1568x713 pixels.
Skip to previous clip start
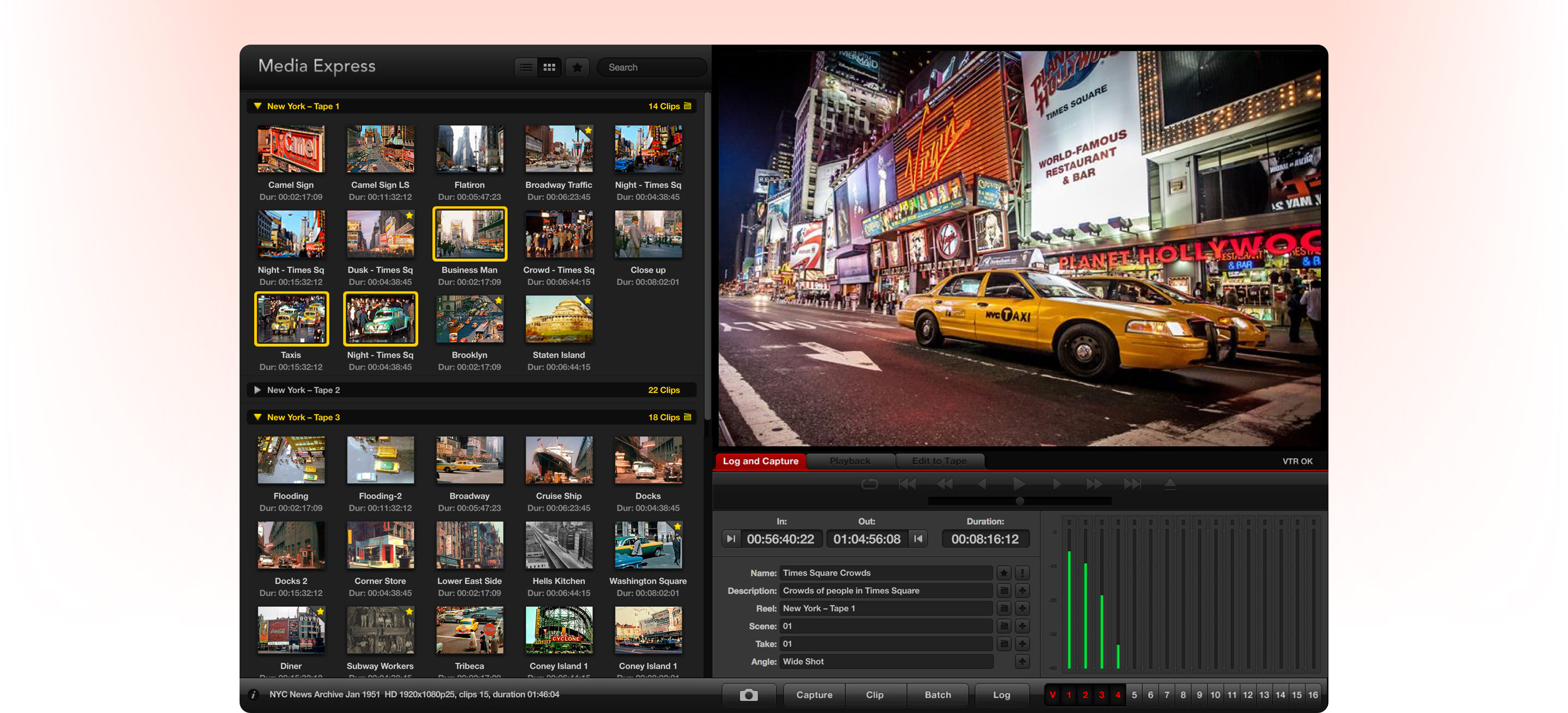click(x=907, y=484)
